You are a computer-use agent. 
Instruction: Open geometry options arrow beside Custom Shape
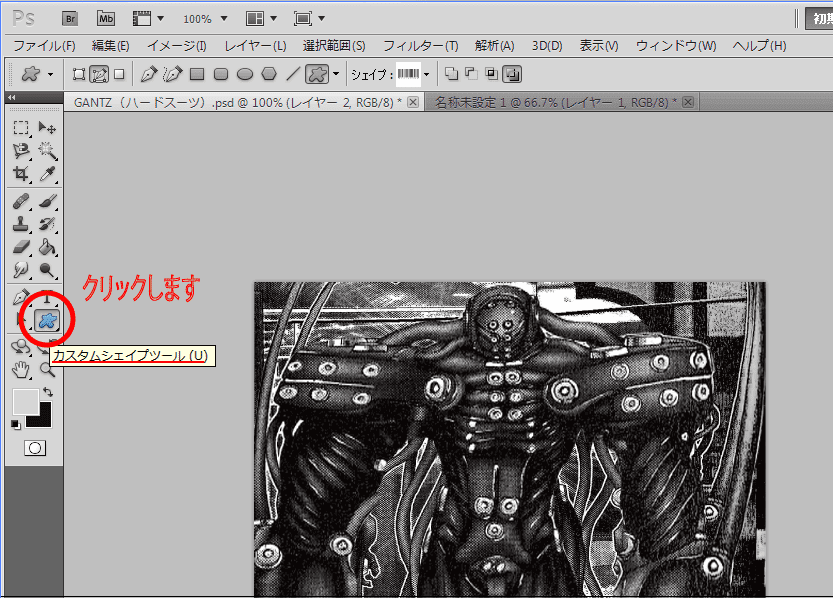(336, 74)
